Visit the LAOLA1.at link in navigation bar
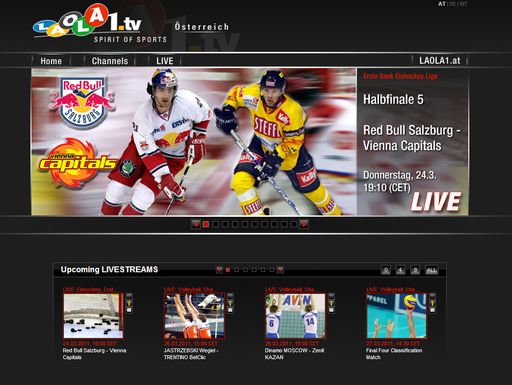Image resolution: width=512 pixels, height=385 pixels. pos(439,61)
